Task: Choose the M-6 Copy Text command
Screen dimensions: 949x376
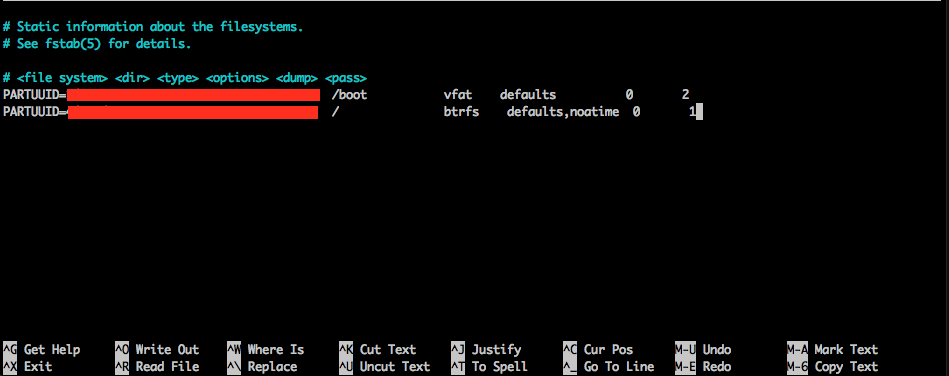Action: tap(833, 366)
